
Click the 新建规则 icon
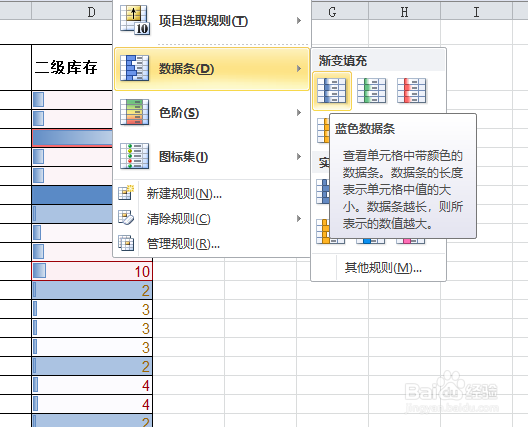pos(126,193)
